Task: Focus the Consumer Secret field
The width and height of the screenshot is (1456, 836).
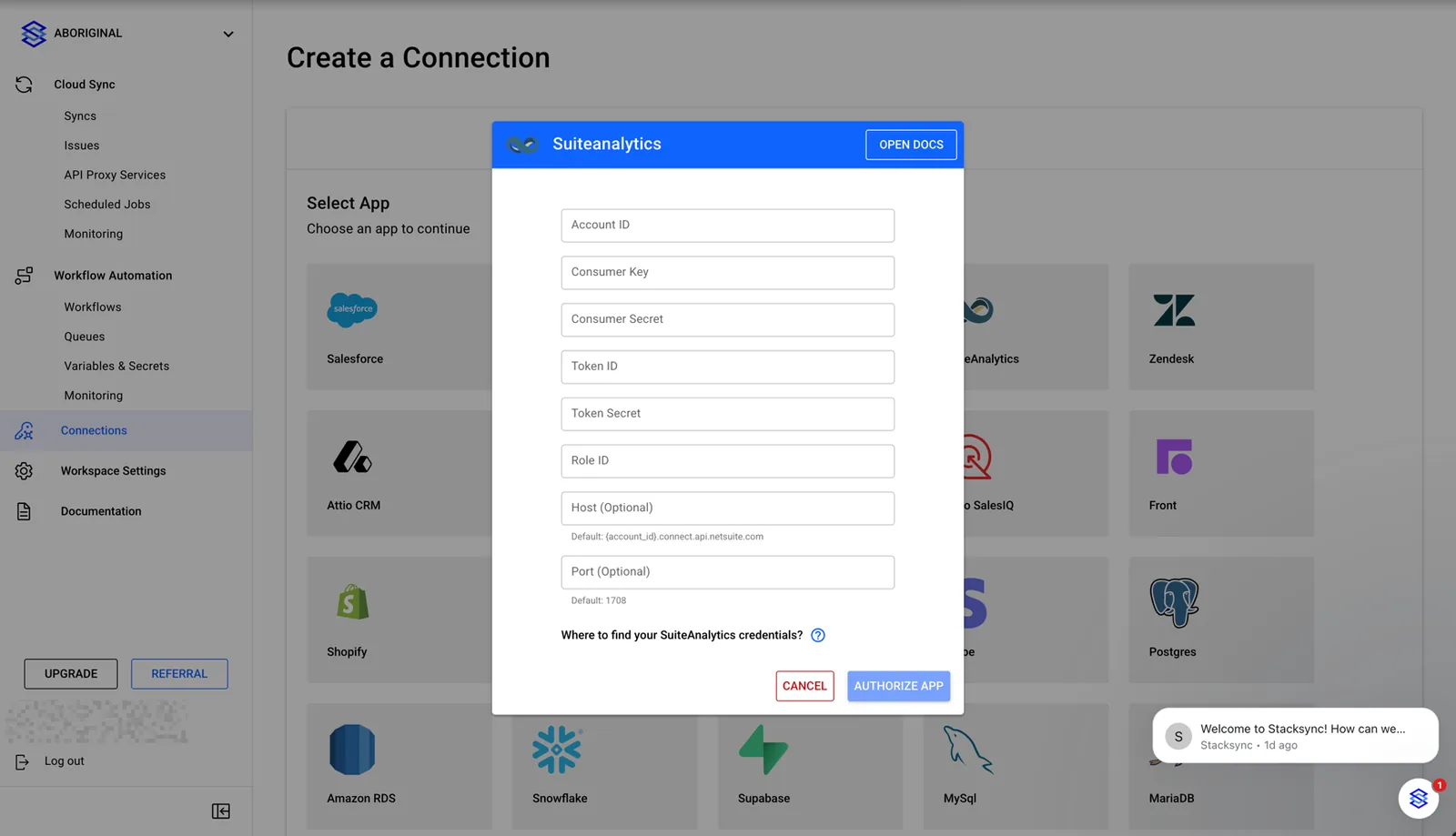Action: click(728, 320)
